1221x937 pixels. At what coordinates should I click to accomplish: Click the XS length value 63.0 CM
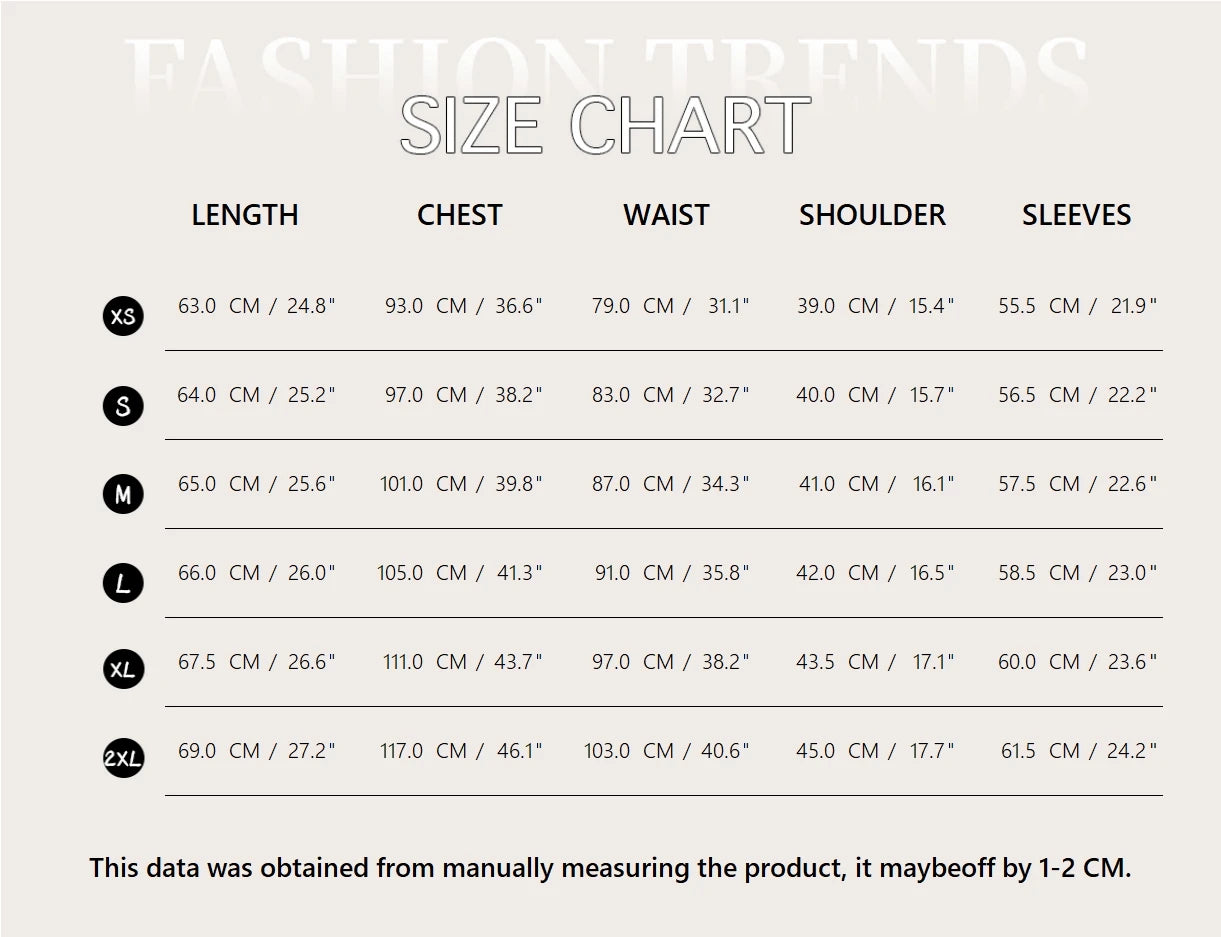point(219,306)
